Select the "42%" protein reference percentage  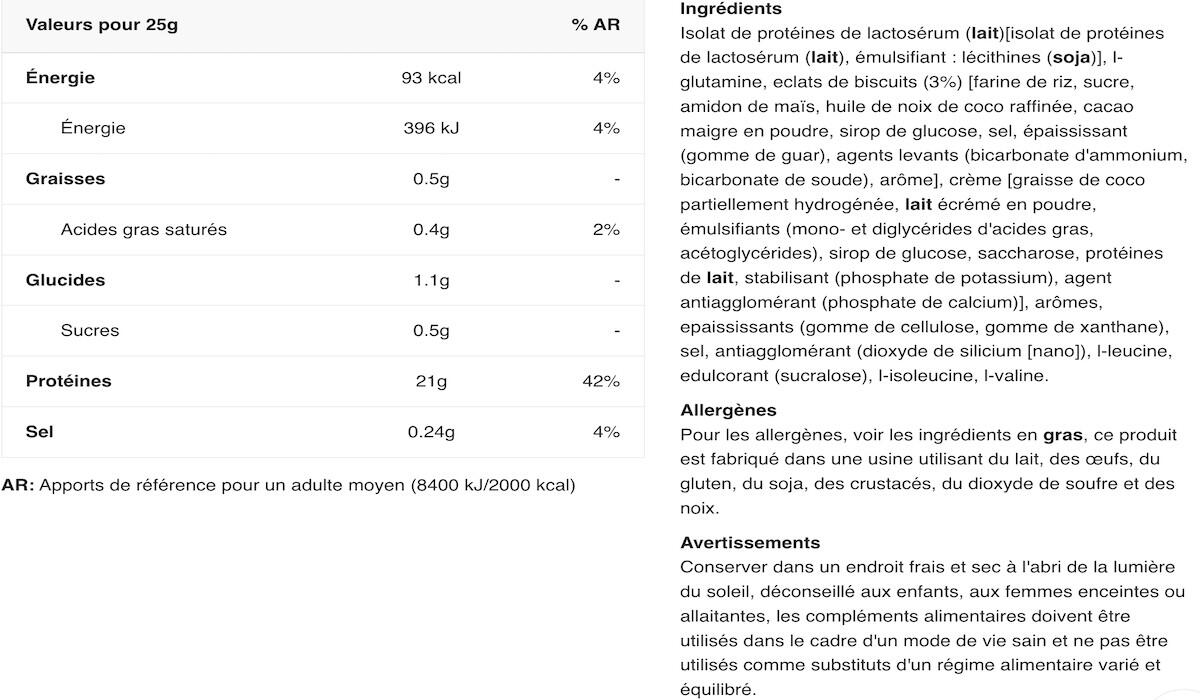click(x=605, y=381)
